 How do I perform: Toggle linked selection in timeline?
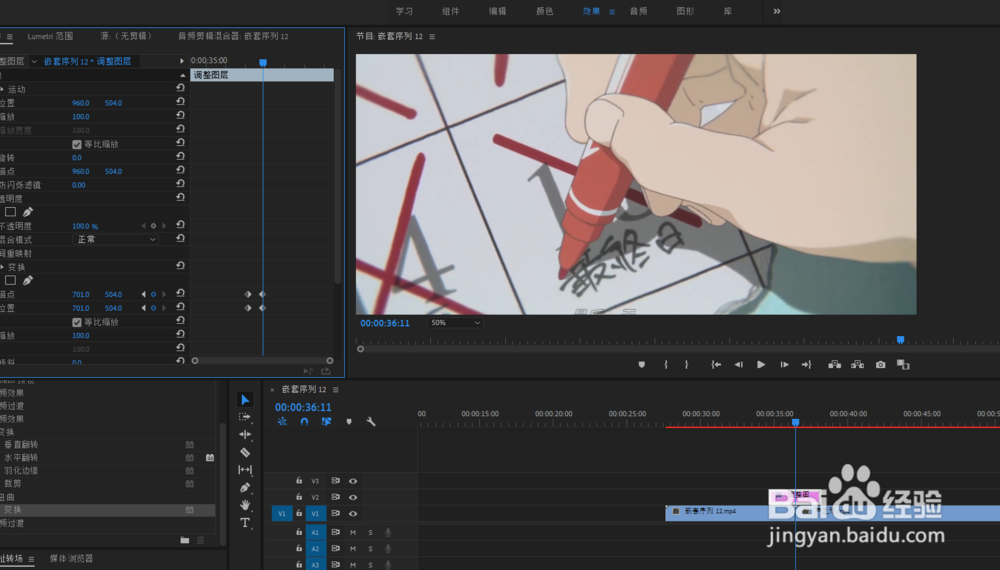(x=326, y=421)
